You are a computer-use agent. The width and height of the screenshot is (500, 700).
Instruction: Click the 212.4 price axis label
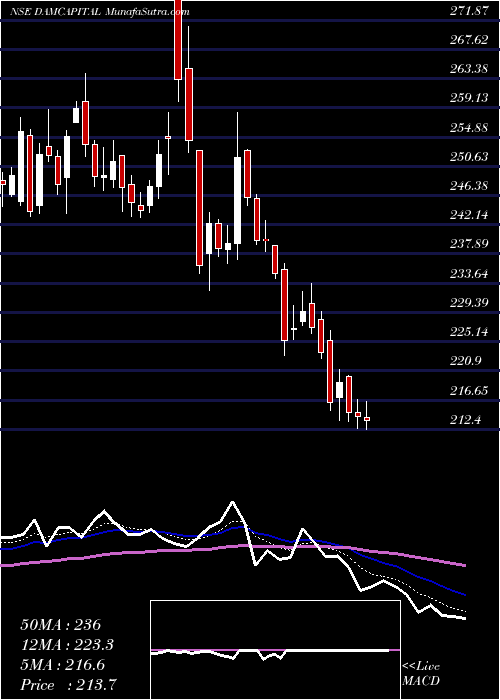(x=467, y=420)
